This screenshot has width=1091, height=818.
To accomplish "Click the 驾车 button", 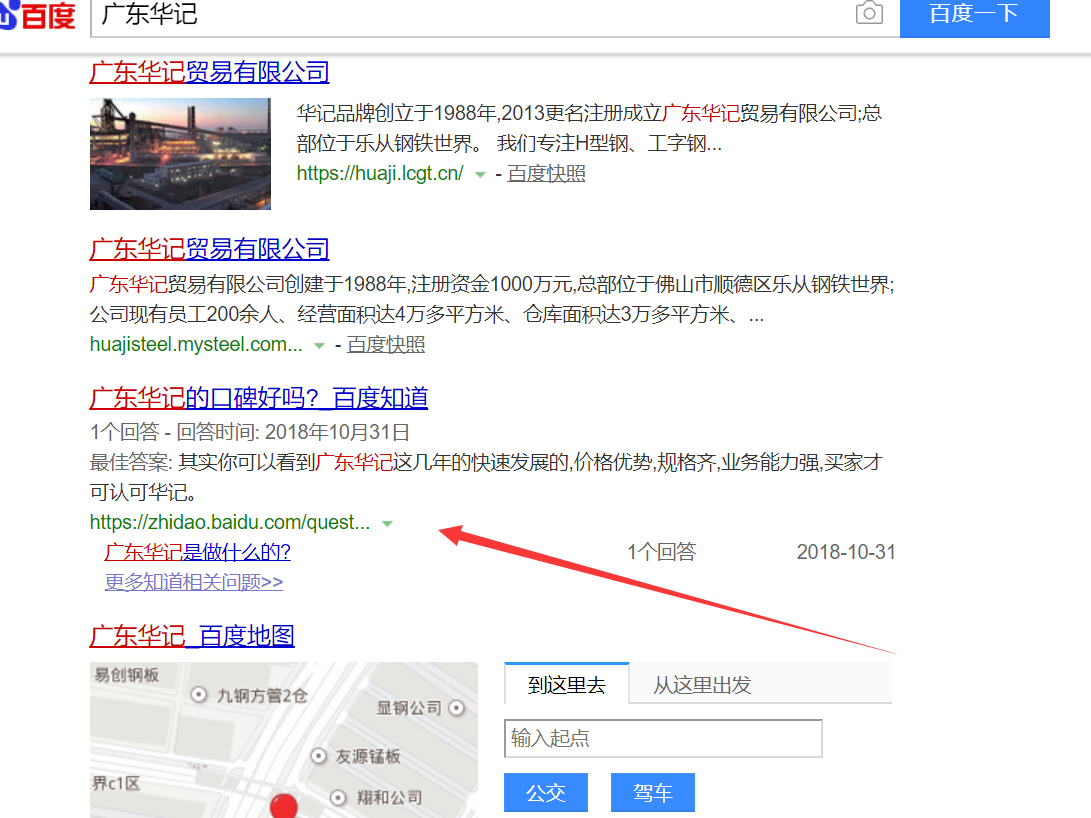I will (x=653, y=792).
